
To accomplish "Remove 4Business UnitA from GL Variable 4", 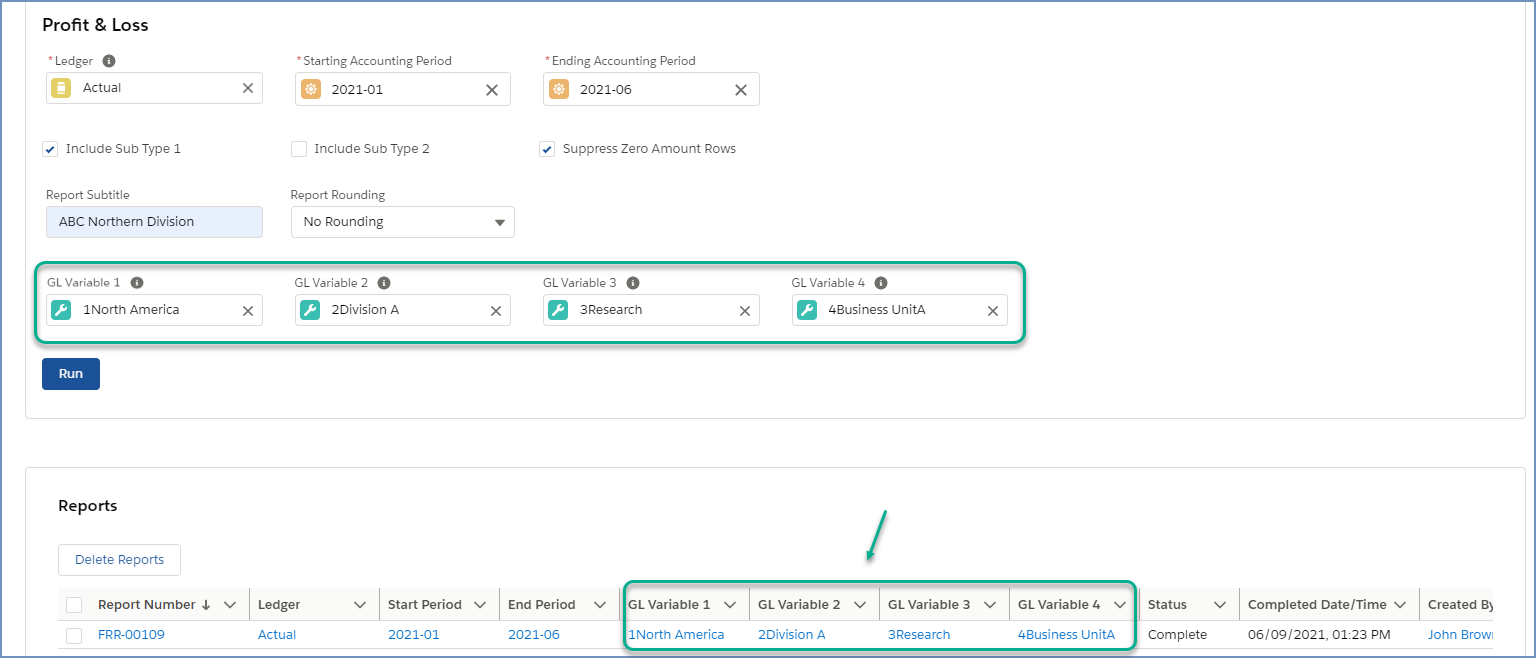I will [x=993, y=310].
